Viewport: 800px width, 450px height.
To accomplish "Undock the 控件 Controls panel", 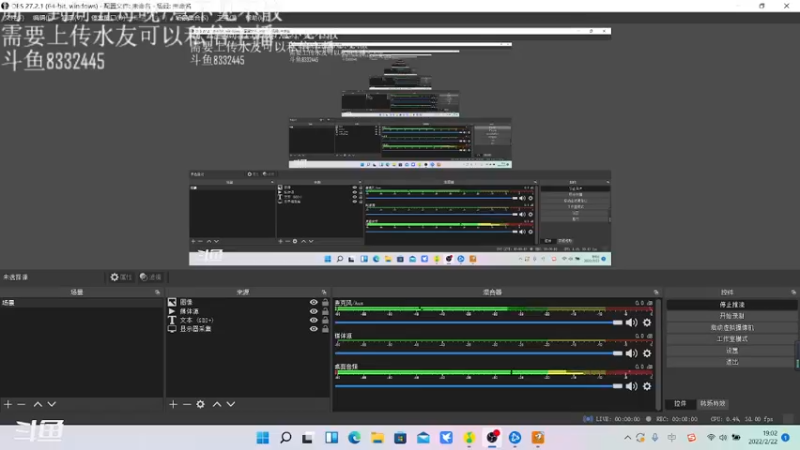I will tap(793, 292).
